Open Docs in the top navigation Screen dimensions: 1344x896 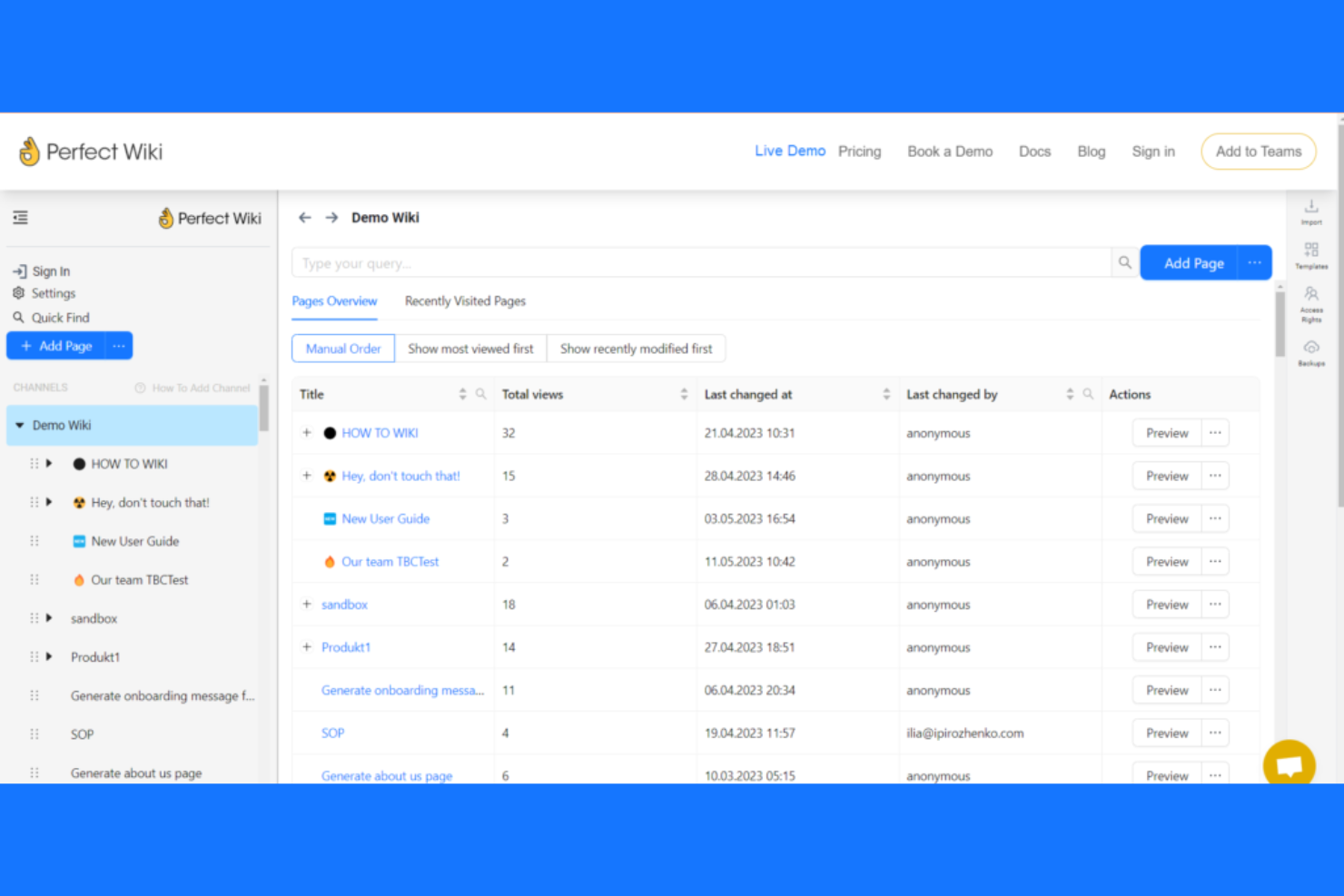coord(1034,152)
